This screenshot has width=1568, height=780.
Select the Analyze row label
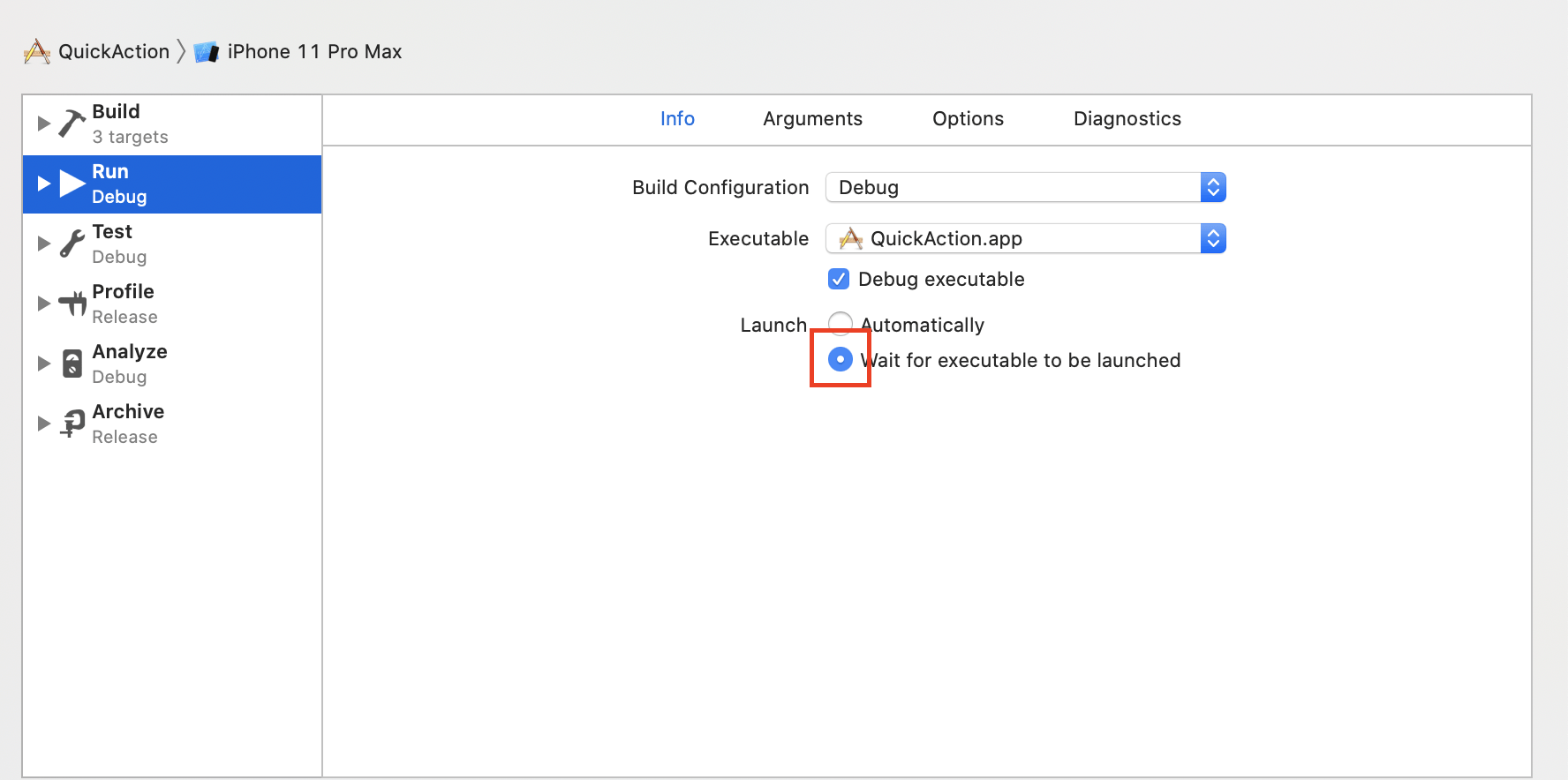click(x=130, y=351)
